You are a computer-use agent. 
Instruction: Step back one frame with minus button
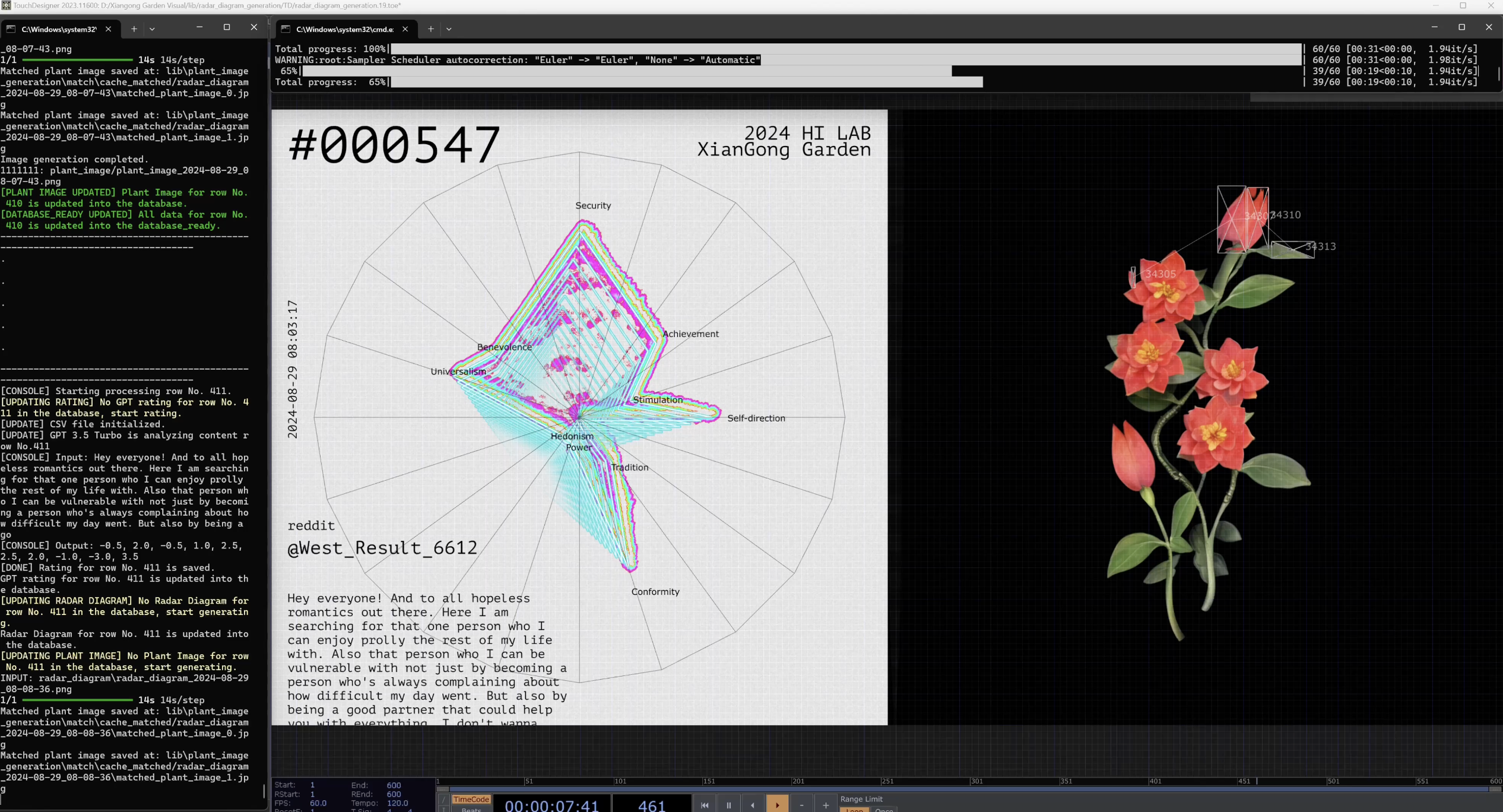click(x=801, y=805)
